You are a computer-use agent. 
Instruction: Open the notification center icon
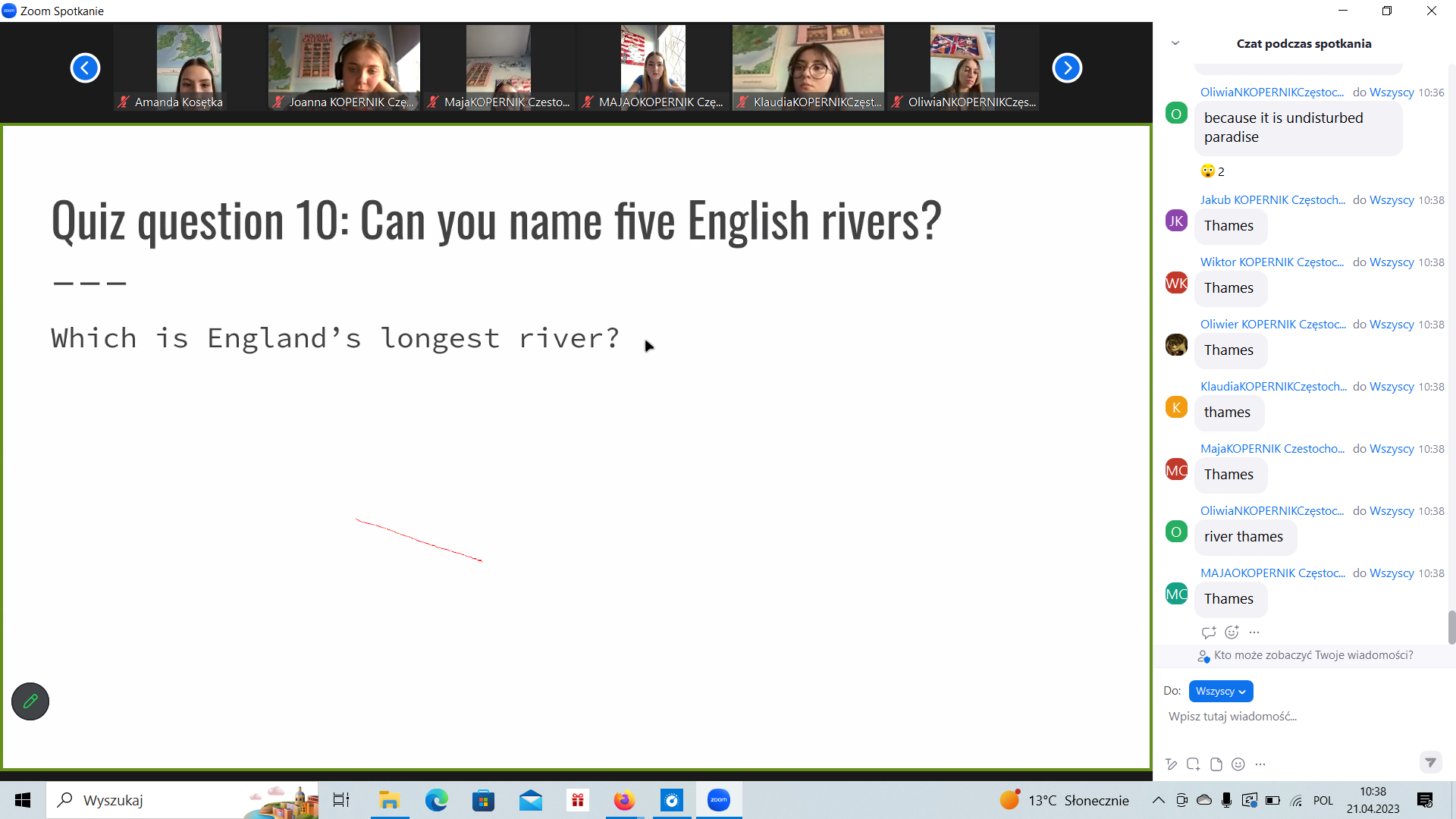click(1425, 800)
